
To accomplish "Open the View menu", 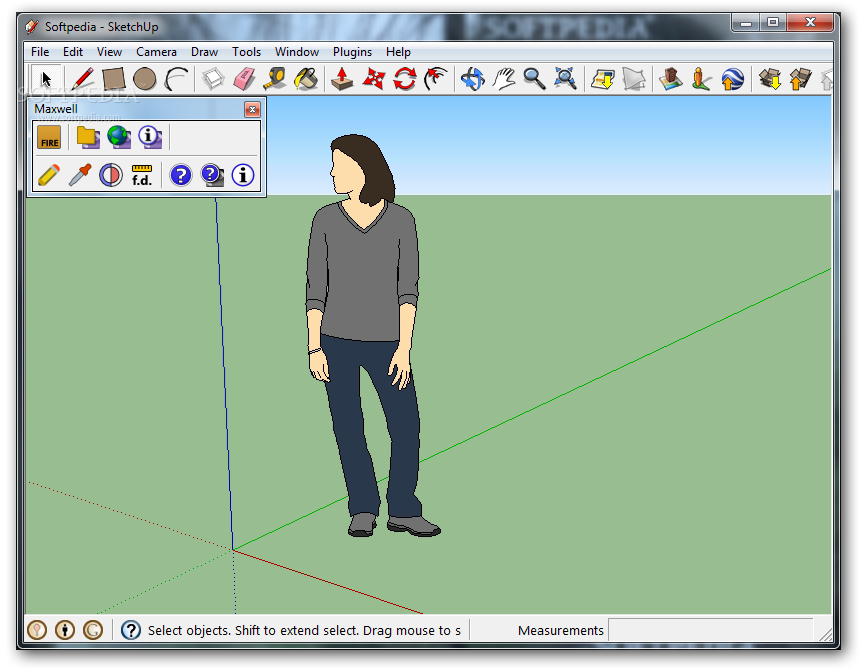I will pos(109,52).
